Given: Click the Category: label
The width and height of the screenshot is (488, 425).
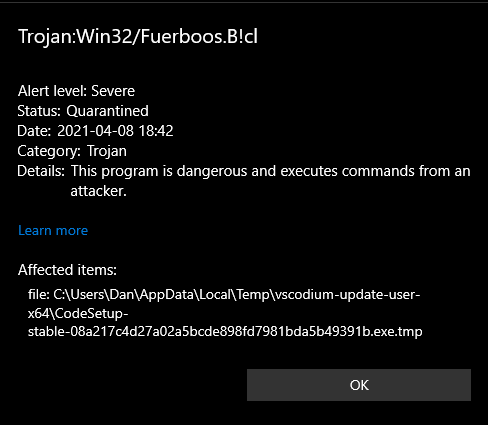Looking at the screenshot, I should 49,151.
